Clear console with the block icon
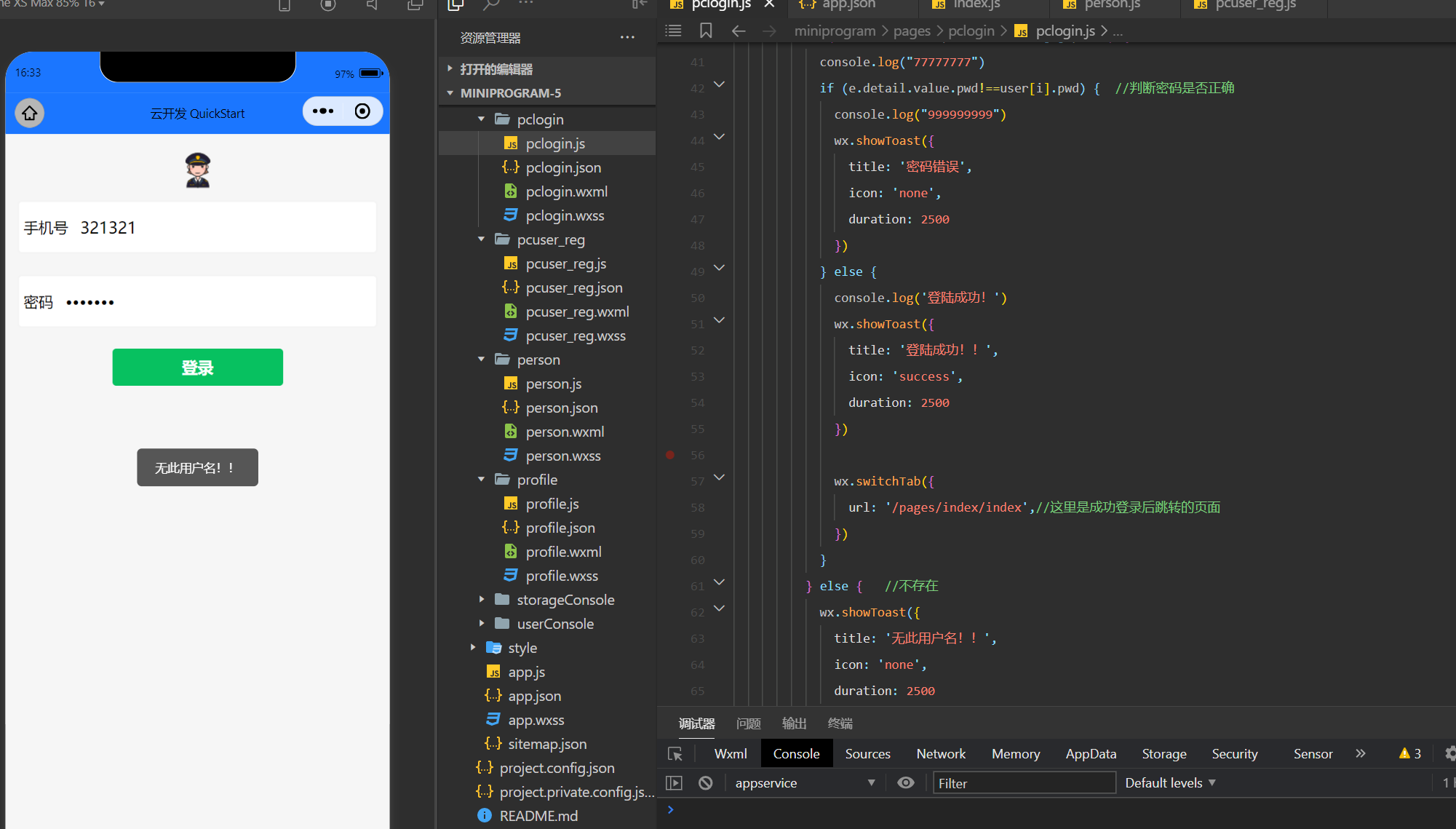 705,783
